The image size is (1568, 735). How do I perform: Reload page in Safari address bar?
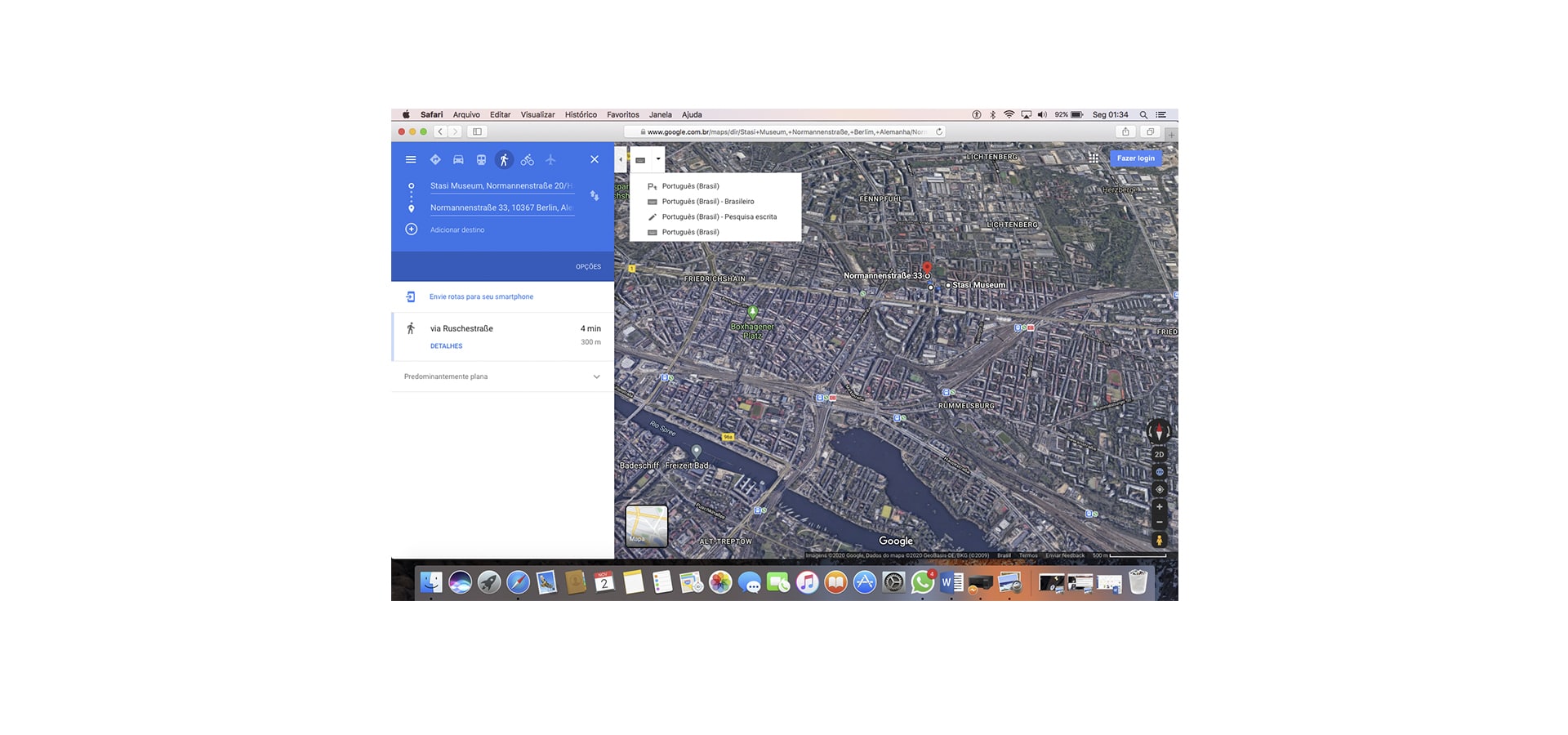[939, 131]
